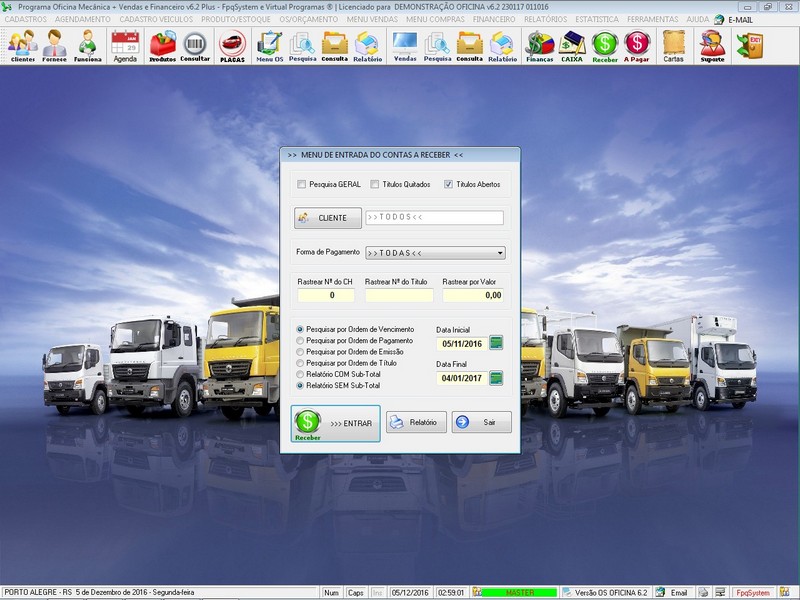Click FpqSystem link in status bar
Image resolution: width=800 pixels, height=600 pixels.
753,593
